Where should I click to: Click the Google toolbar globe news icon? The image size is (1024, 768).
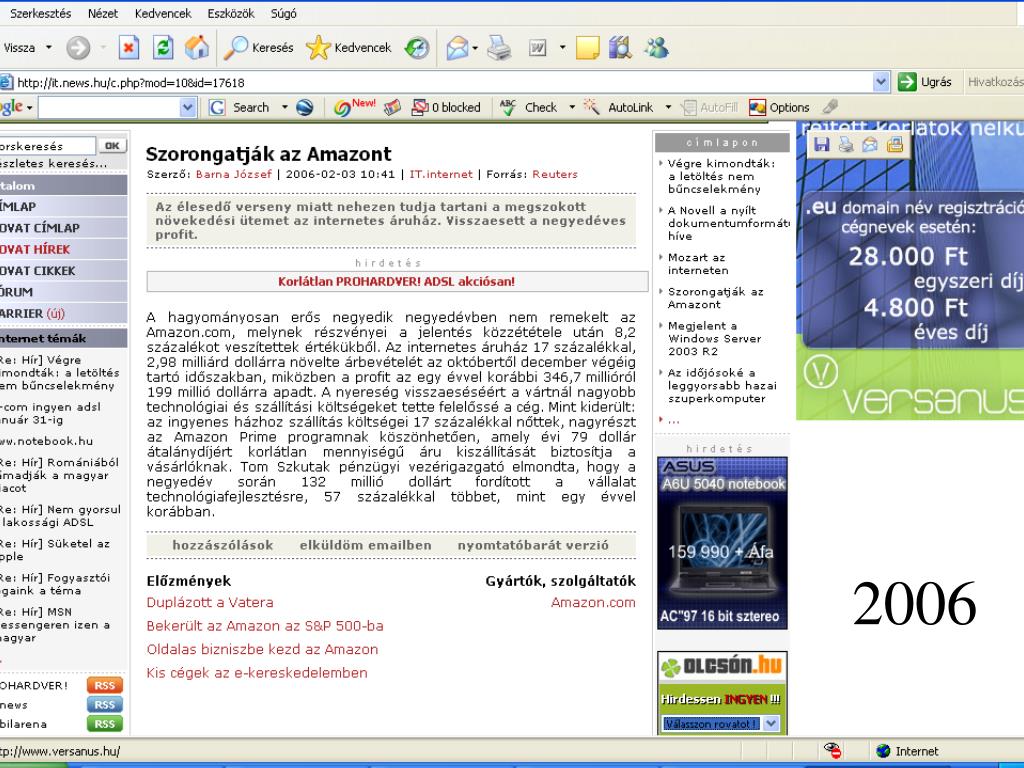click(305, 107)
